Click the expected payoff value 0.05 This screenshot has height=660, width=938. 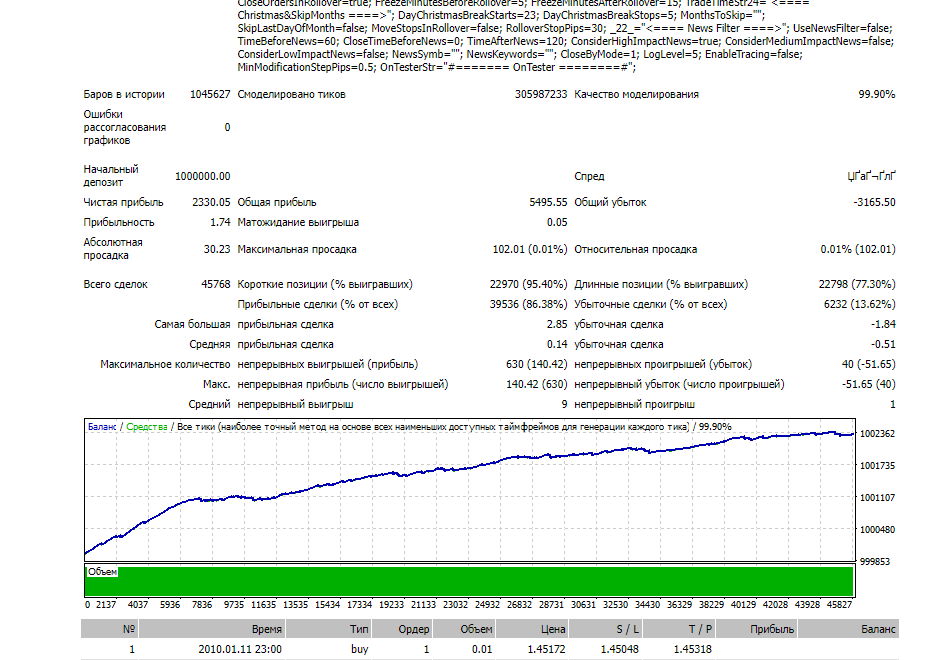pyautogui.click(x=557, y=222)
